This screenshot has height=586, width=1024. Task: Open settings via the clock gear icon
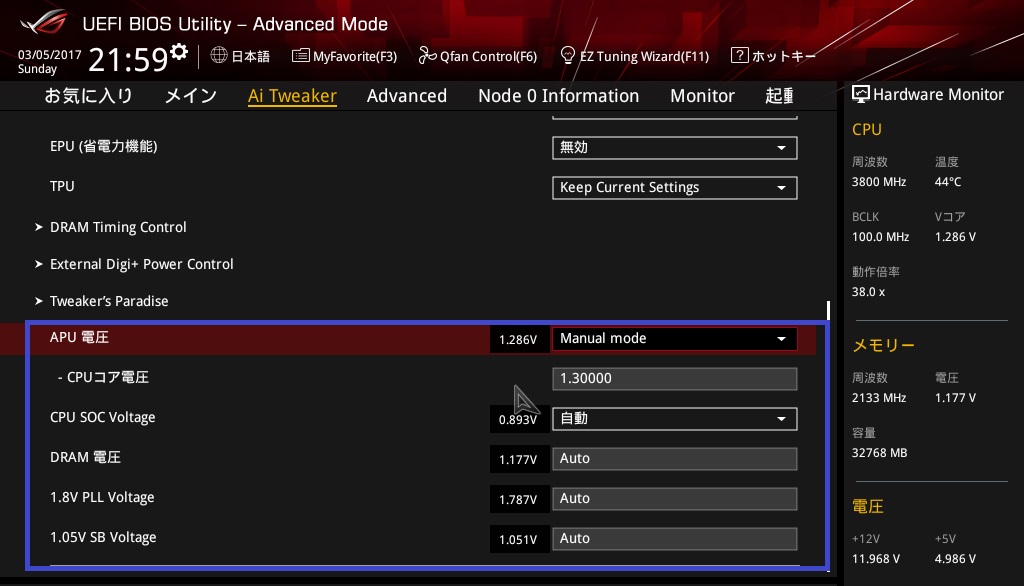(179, 51)
